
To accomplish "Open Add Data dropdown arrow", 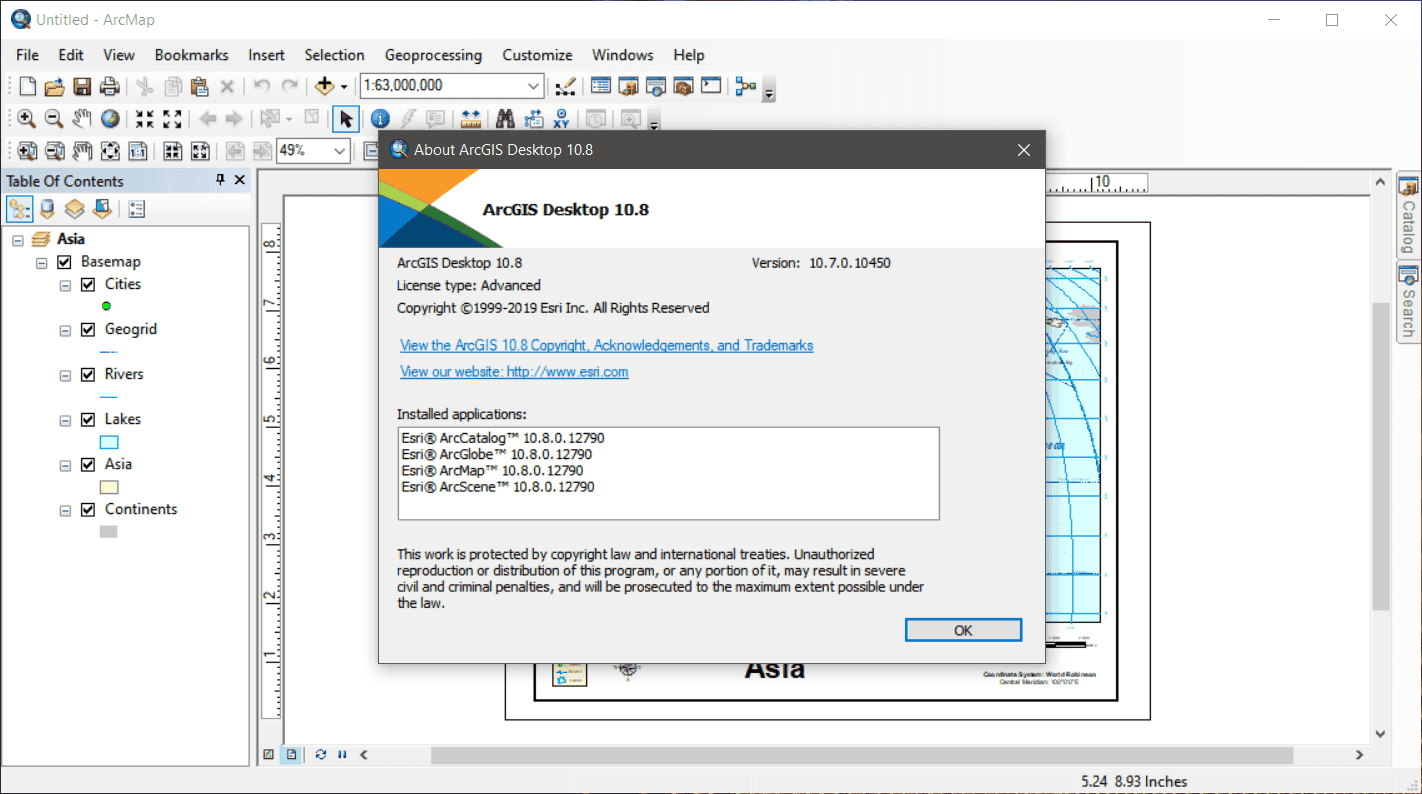I will 343,86.
